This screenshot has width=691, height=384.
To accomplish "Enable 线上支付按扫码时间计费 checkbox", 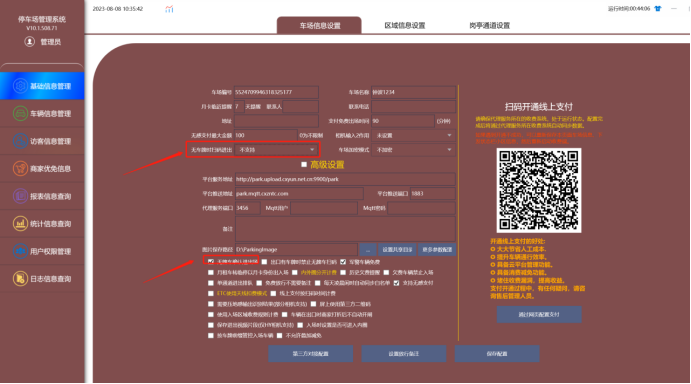I will (273, 293).
